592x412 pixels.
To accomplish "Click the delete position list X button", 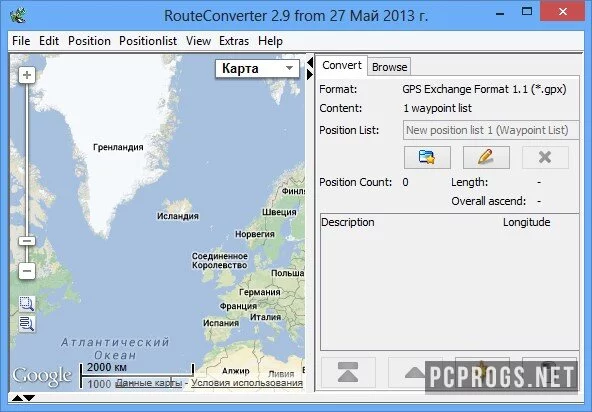I will (545, 157).
